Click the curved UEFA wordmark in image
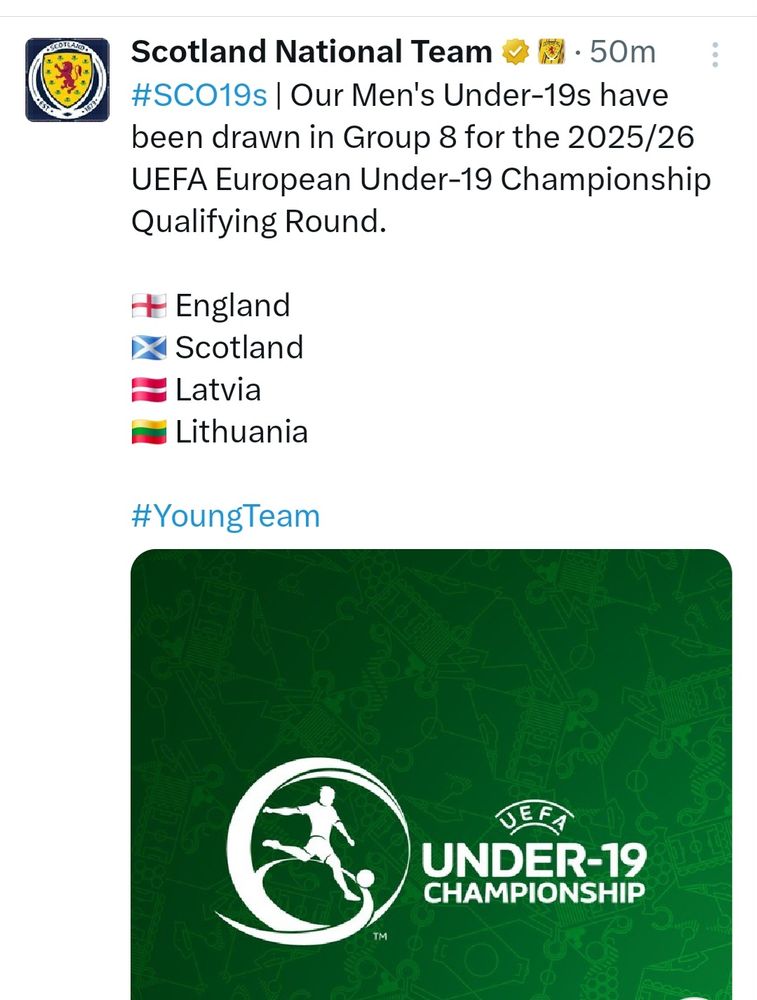 [x=534, y=825]
